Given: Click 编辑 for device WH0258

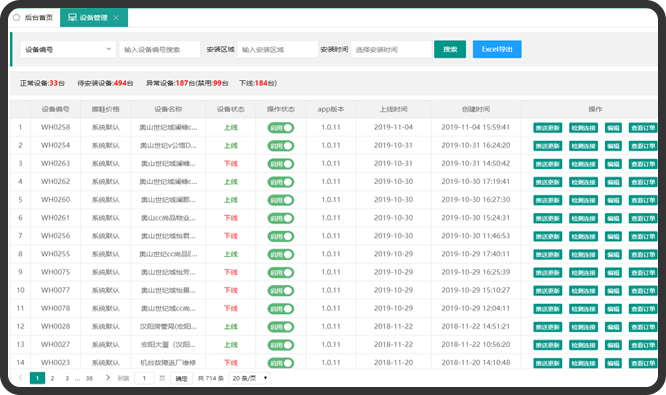Looking at the screenshot, I should pyautogui.click(x=613, y=128).
